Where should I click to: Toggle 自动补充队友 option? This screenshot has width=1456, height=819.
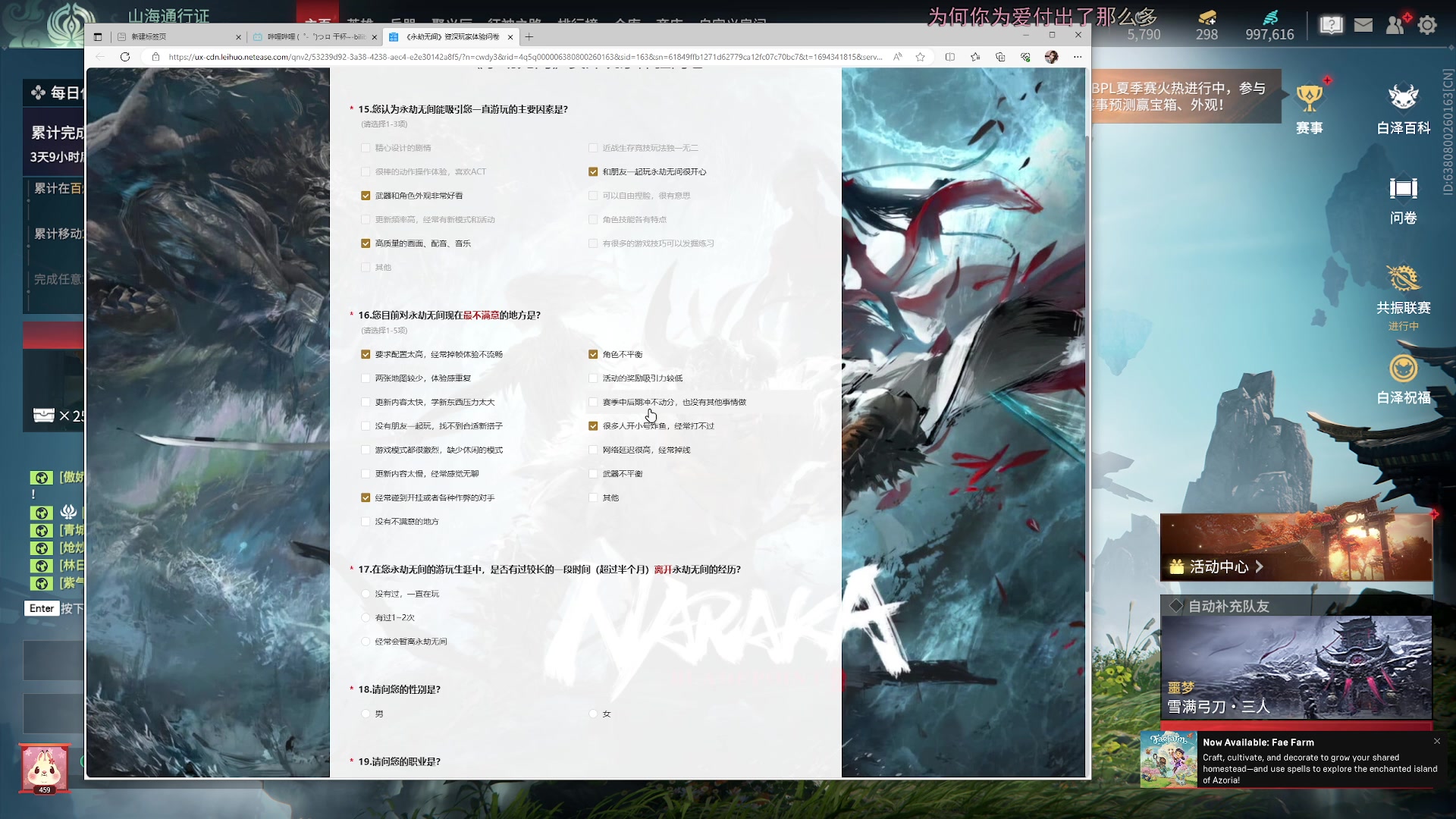tap(1176, 606)
